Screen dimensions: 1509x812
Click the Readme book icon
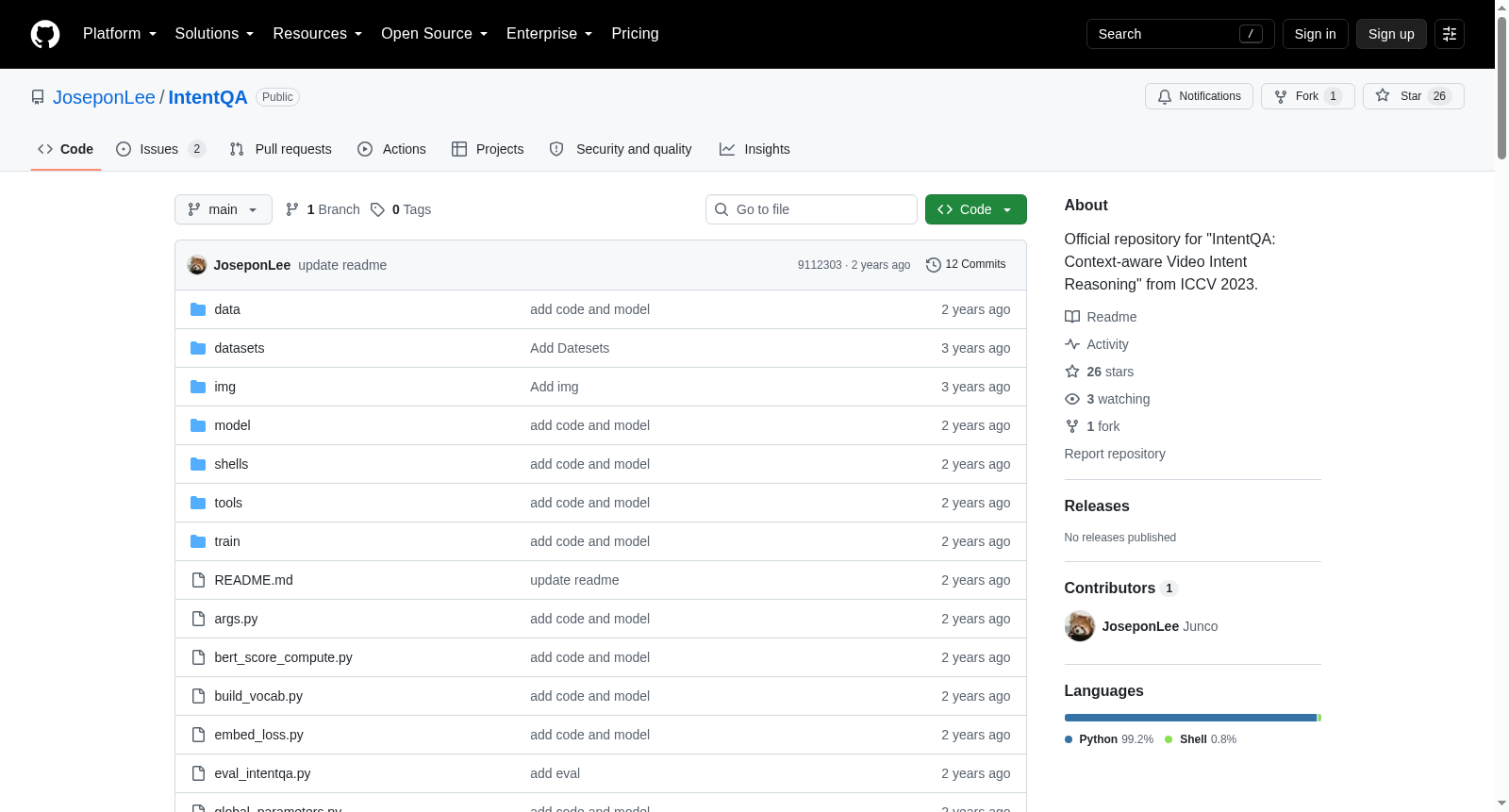point(1072,317)
